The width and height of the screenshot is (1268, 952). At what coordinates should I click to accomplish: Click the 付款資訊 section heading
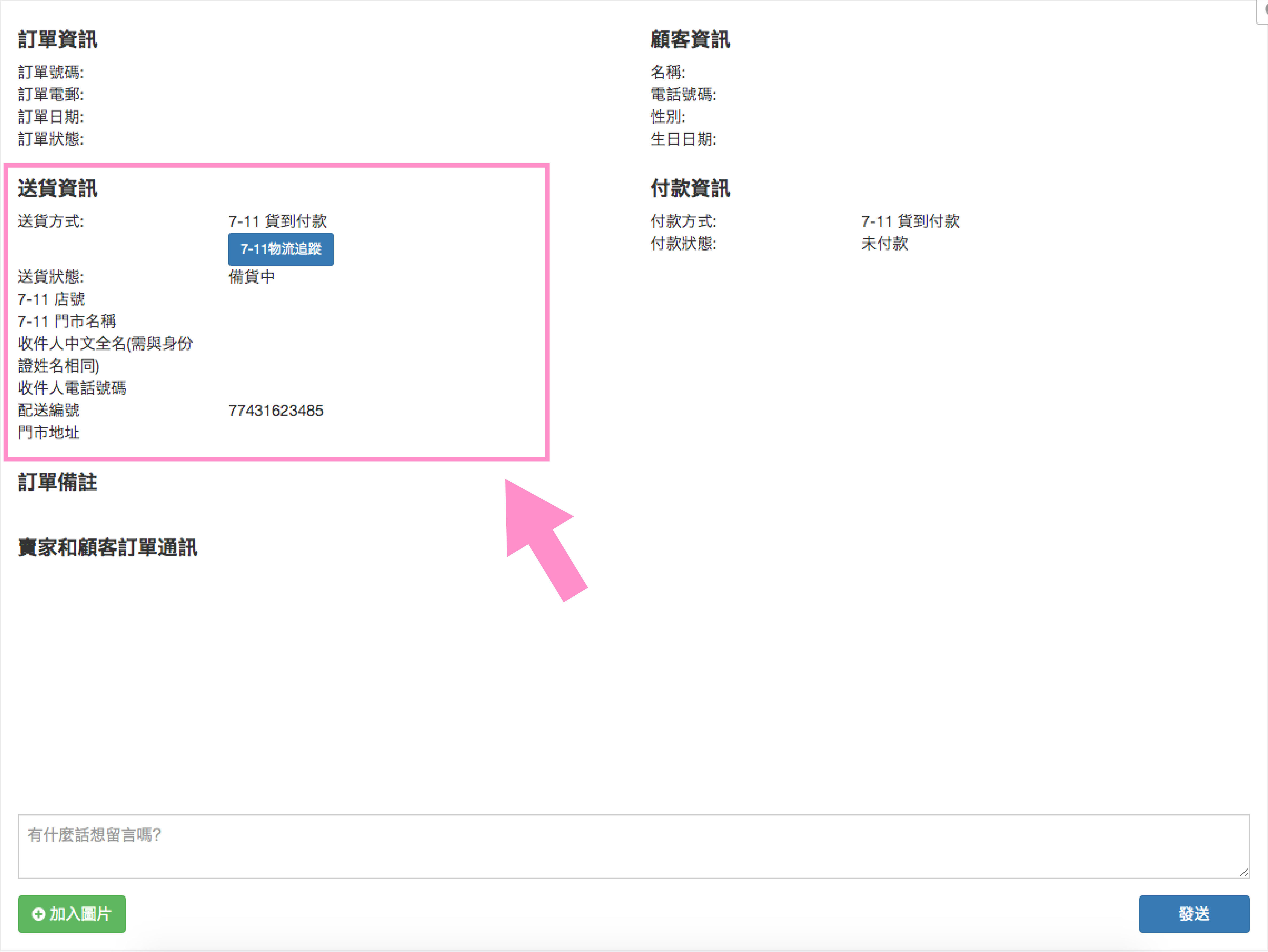(690, 189)
